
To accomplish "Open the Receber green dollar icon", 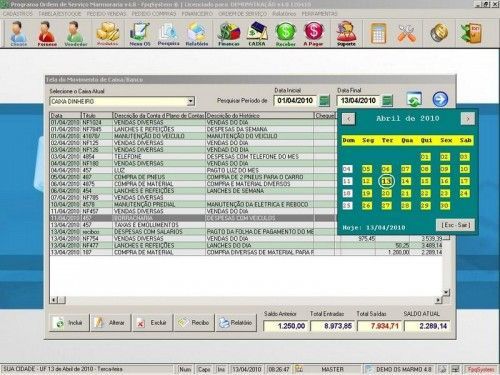I will point(286,33).
